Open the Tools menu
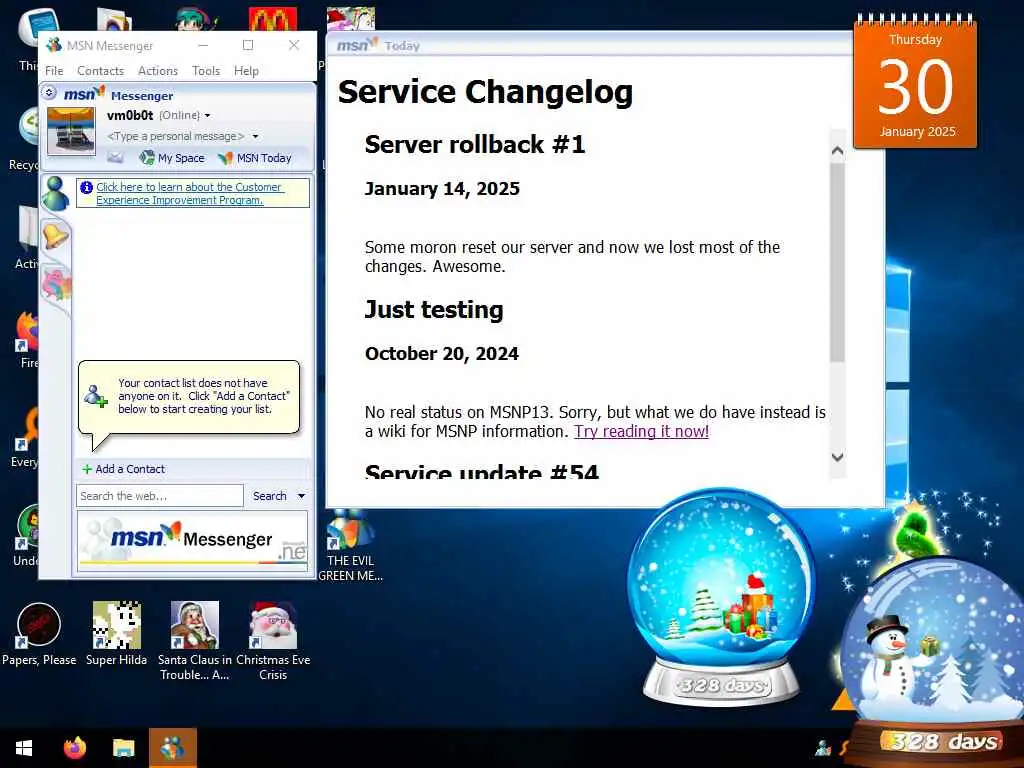 coord(206,71)
